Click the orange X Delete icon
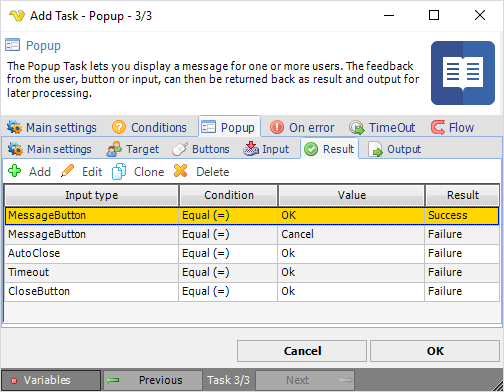This screenshot has width=504, height=392. click(x=180, y=171)
